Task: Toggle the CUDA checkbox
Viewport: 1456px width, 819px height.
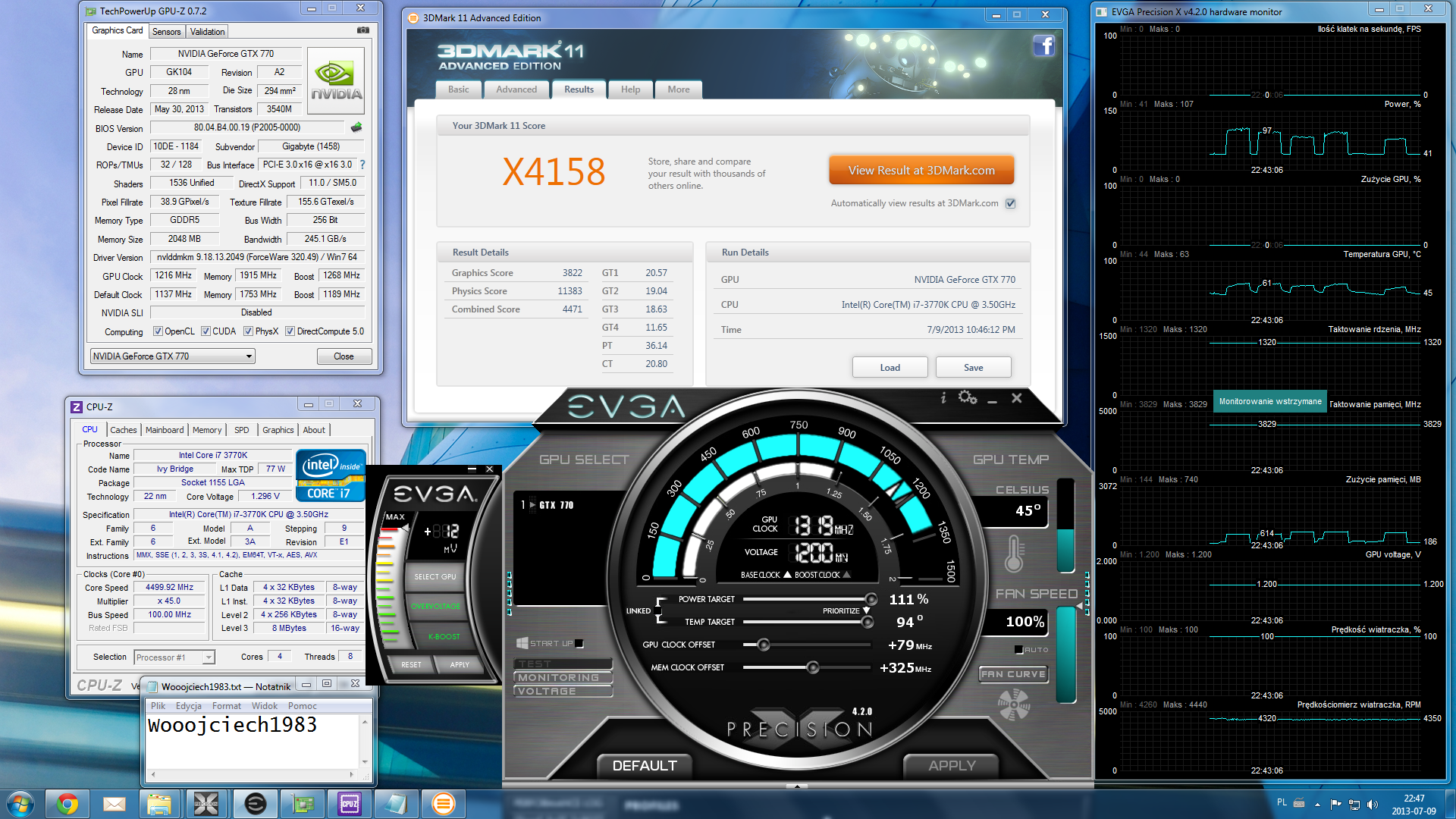Action: click(206, 331)
